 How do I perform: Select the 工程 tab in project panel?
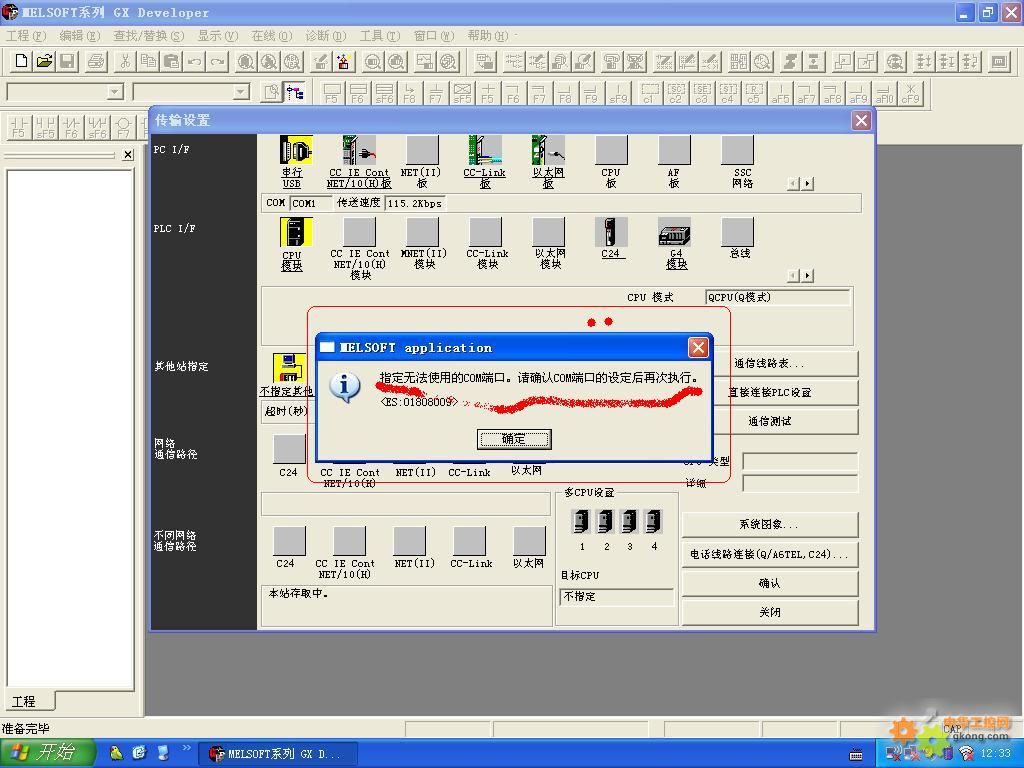pyautogui.click(x=29, y=701)
